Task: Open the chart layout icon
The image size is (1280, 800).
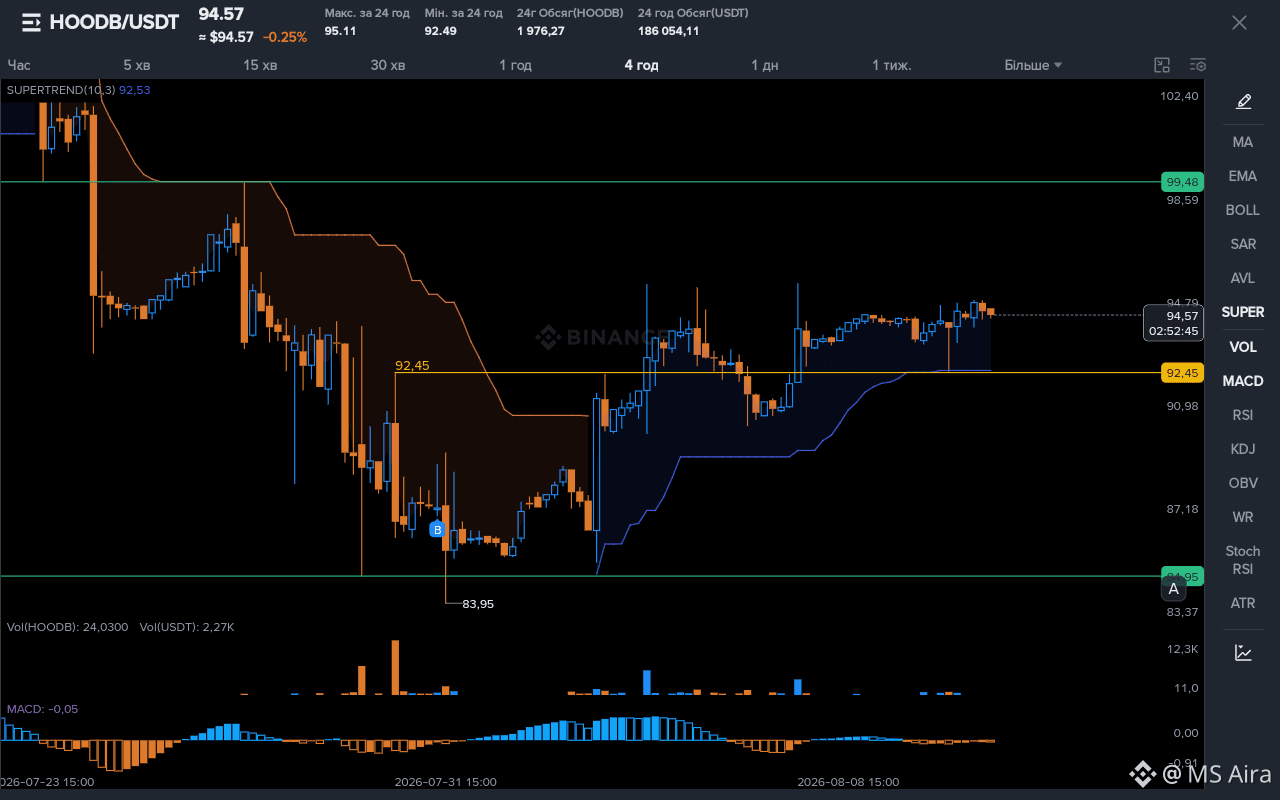Action: pyautogui.click(x=1162, y=65)
